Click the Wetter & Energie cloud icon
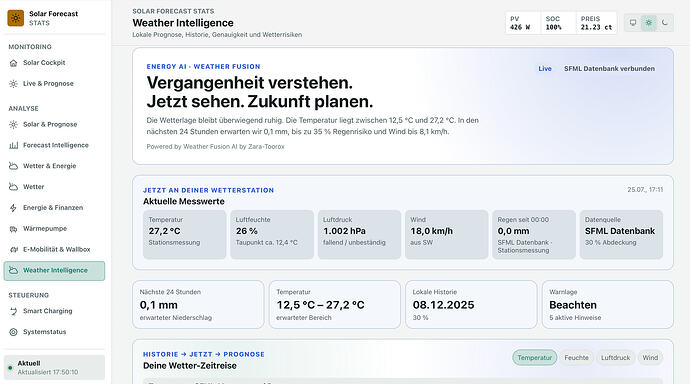The width and height of the screenshot is (690, 384). point(14,166)
